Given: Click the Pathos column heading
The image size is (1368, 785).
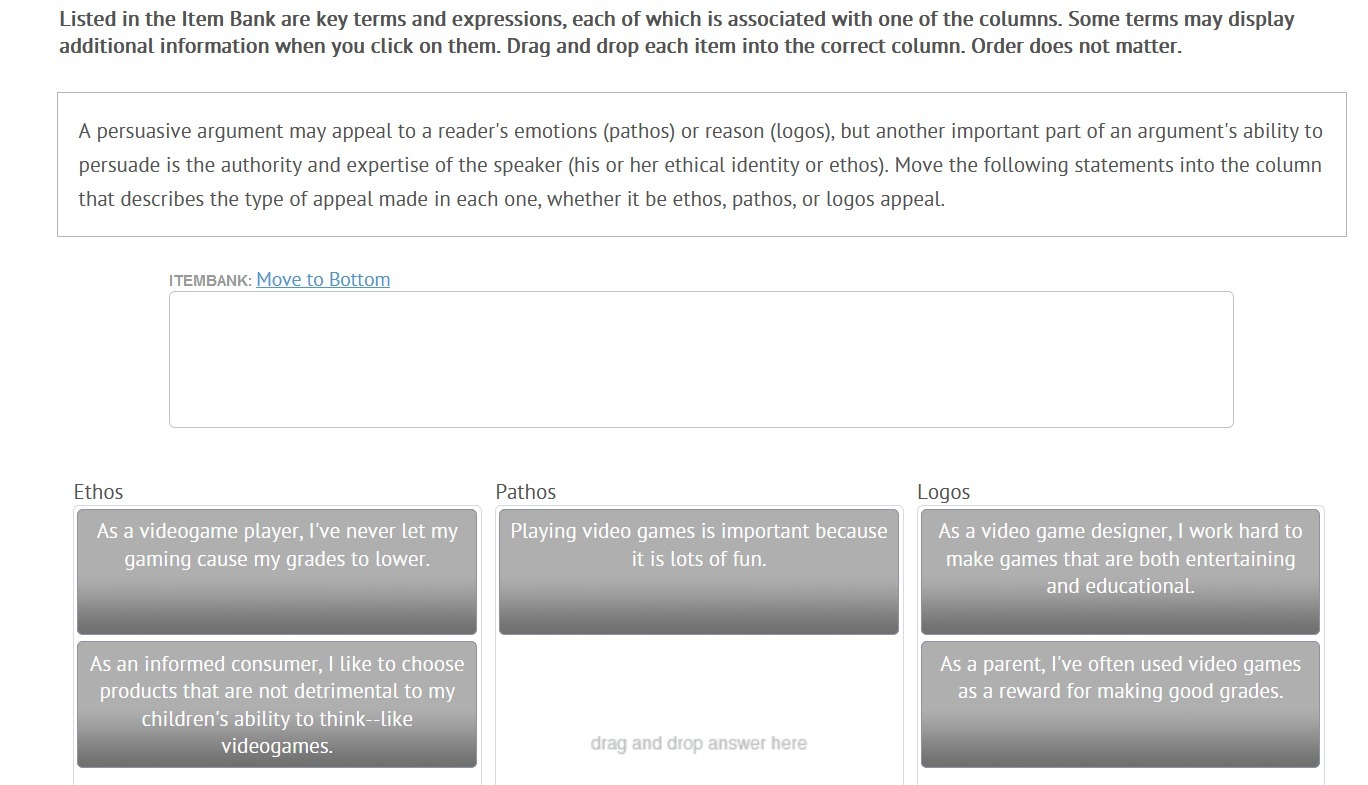Looking at the screenshot, I should [526, 492].
